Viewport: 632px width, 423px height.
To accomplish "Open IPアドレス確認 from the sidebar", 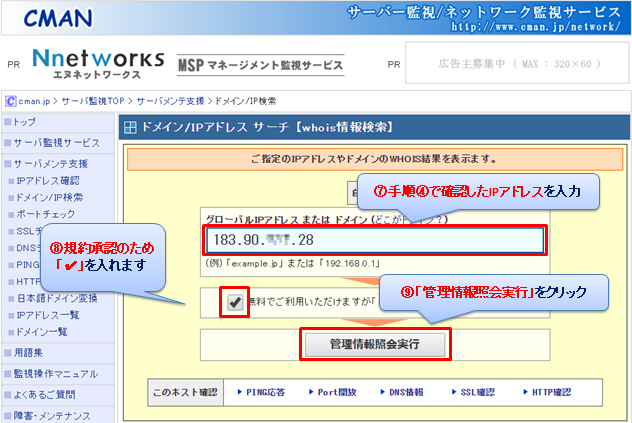I will (48, 181).
